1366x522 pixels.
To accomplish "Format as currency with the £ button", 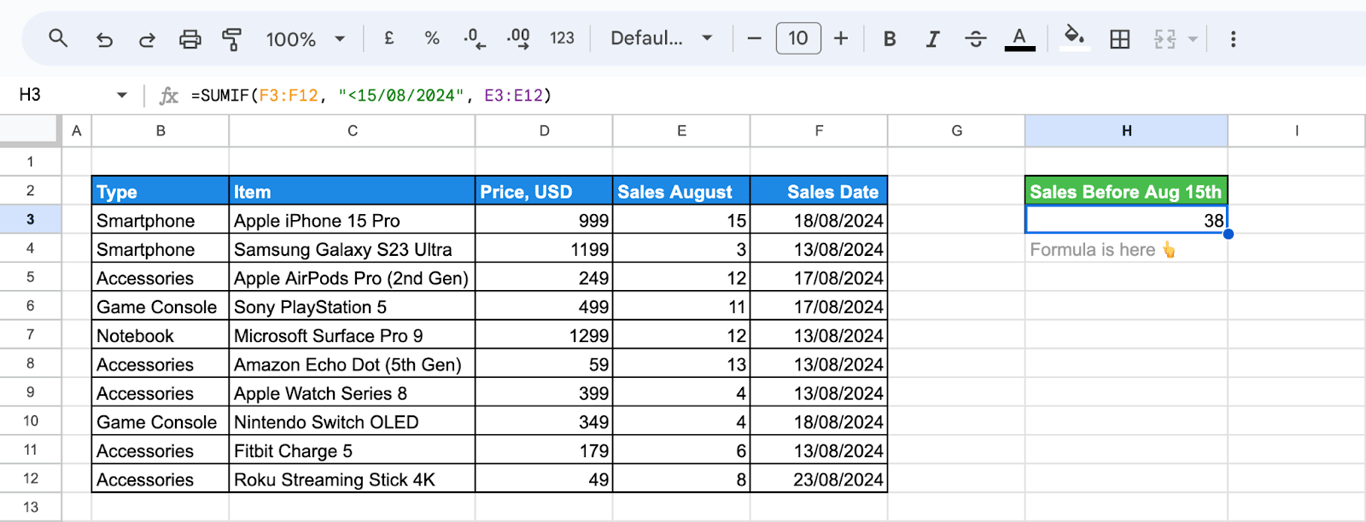I will click(x=388, y=38).
